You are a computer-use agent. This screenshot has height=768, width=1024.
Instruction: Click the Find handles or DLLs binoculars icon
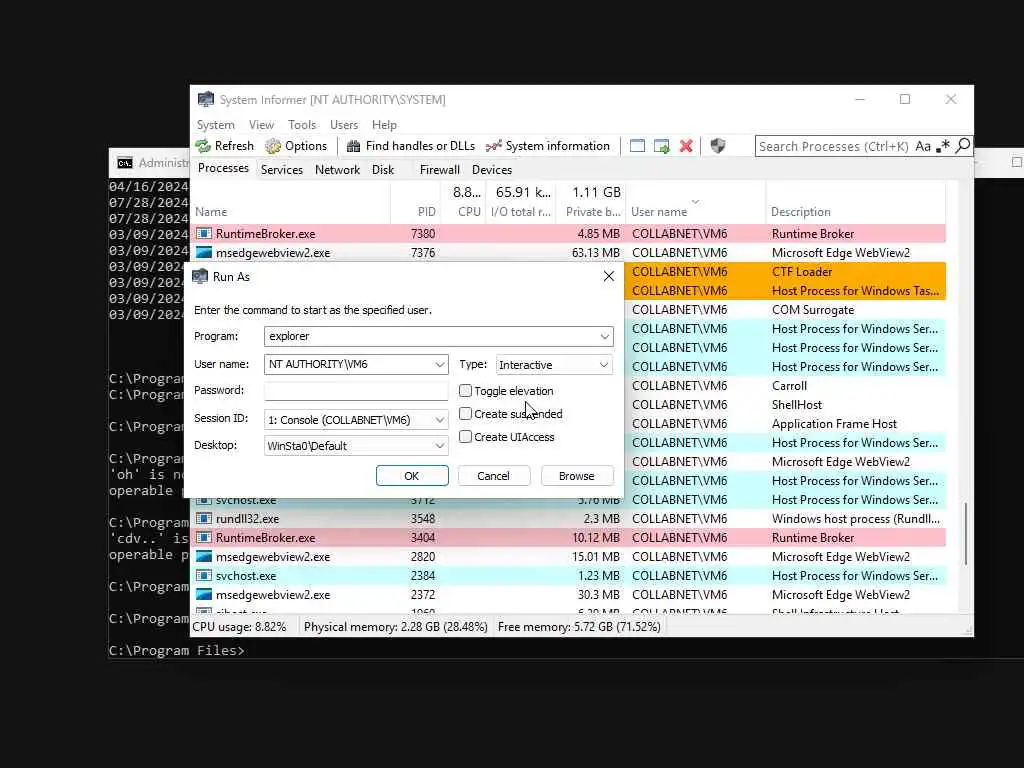(x=353, y=146)
